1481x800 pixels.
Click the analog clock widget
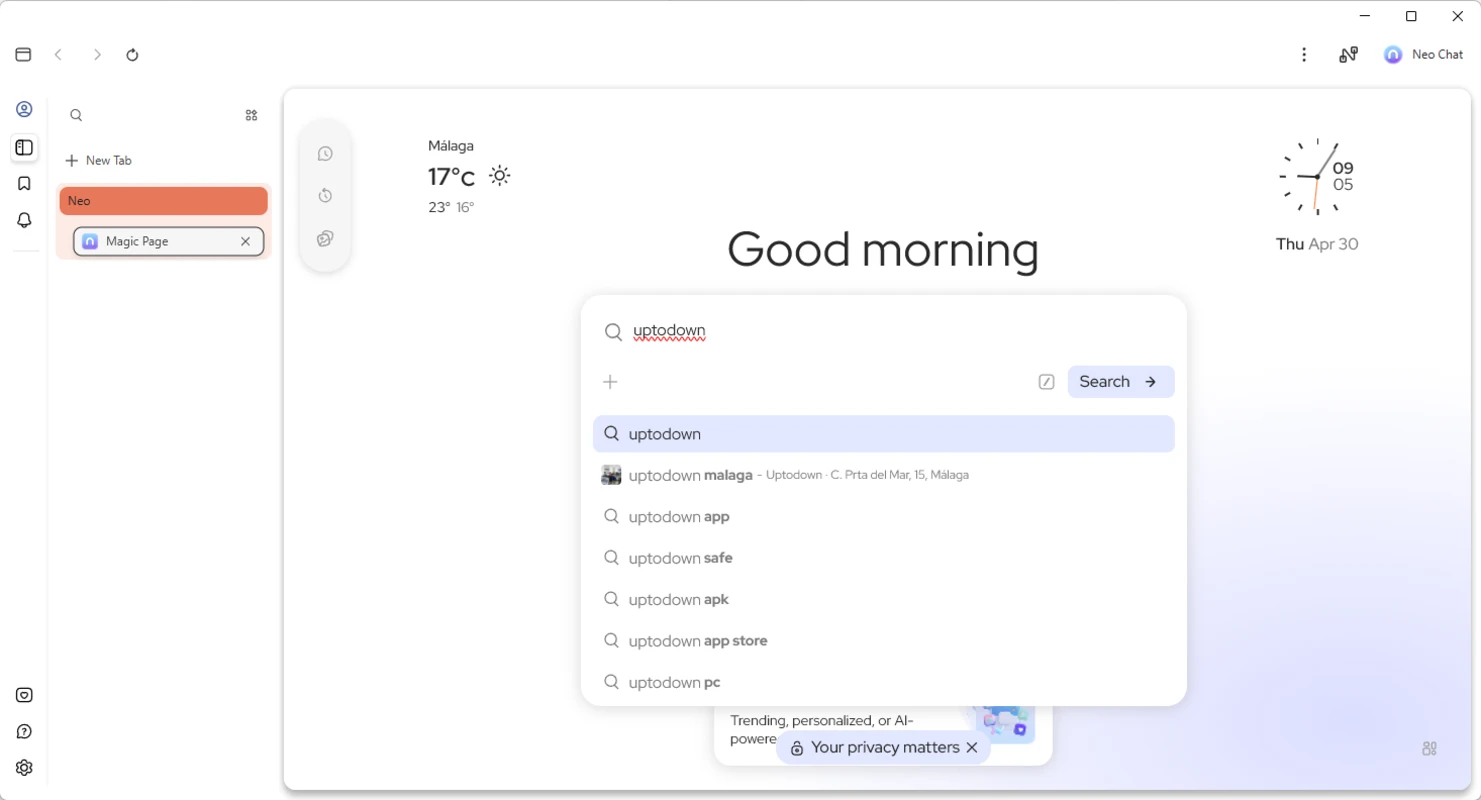click(1316, 177)
